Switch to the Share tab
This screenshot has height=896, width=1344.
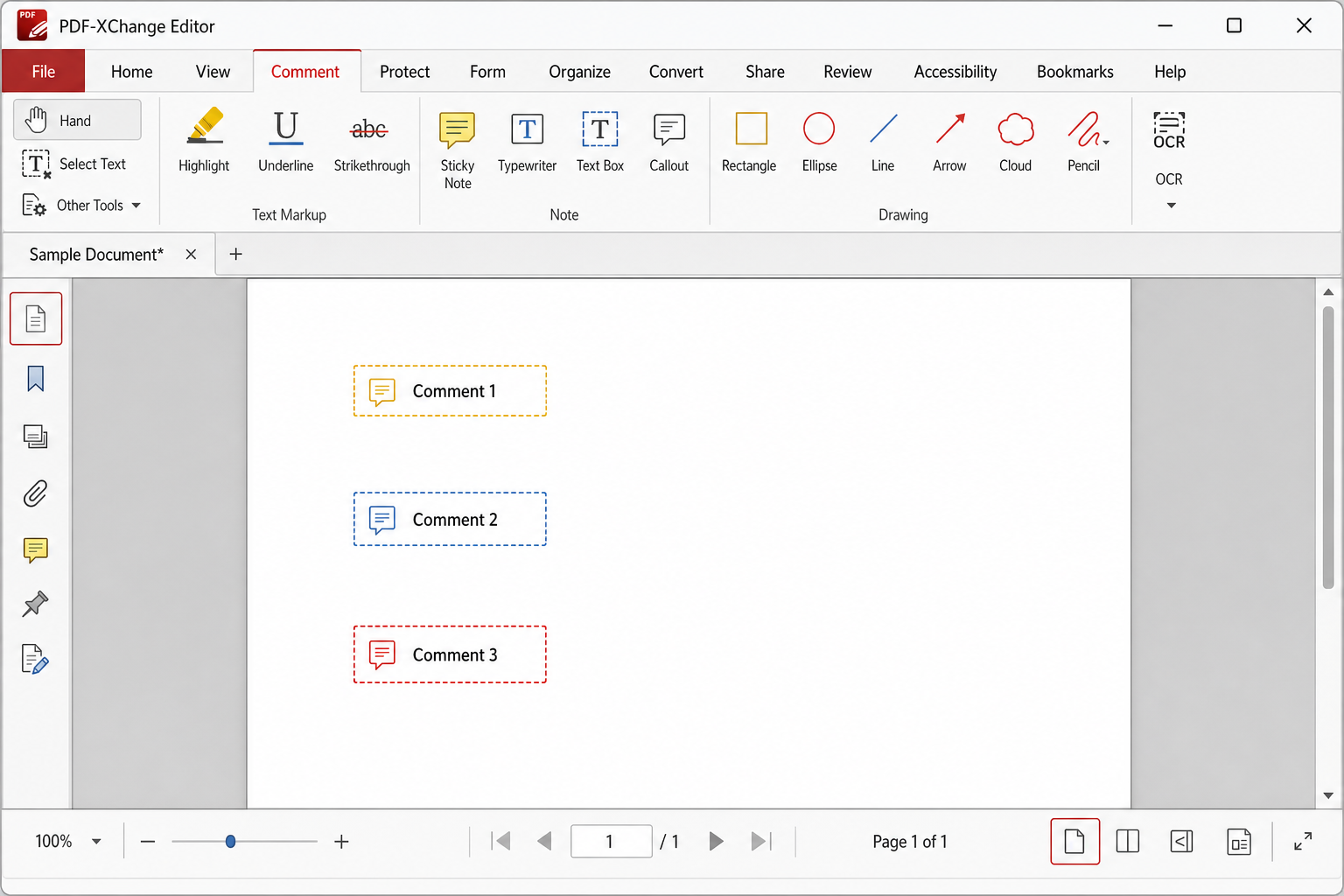pyautogui.click(x=765, y=72)
